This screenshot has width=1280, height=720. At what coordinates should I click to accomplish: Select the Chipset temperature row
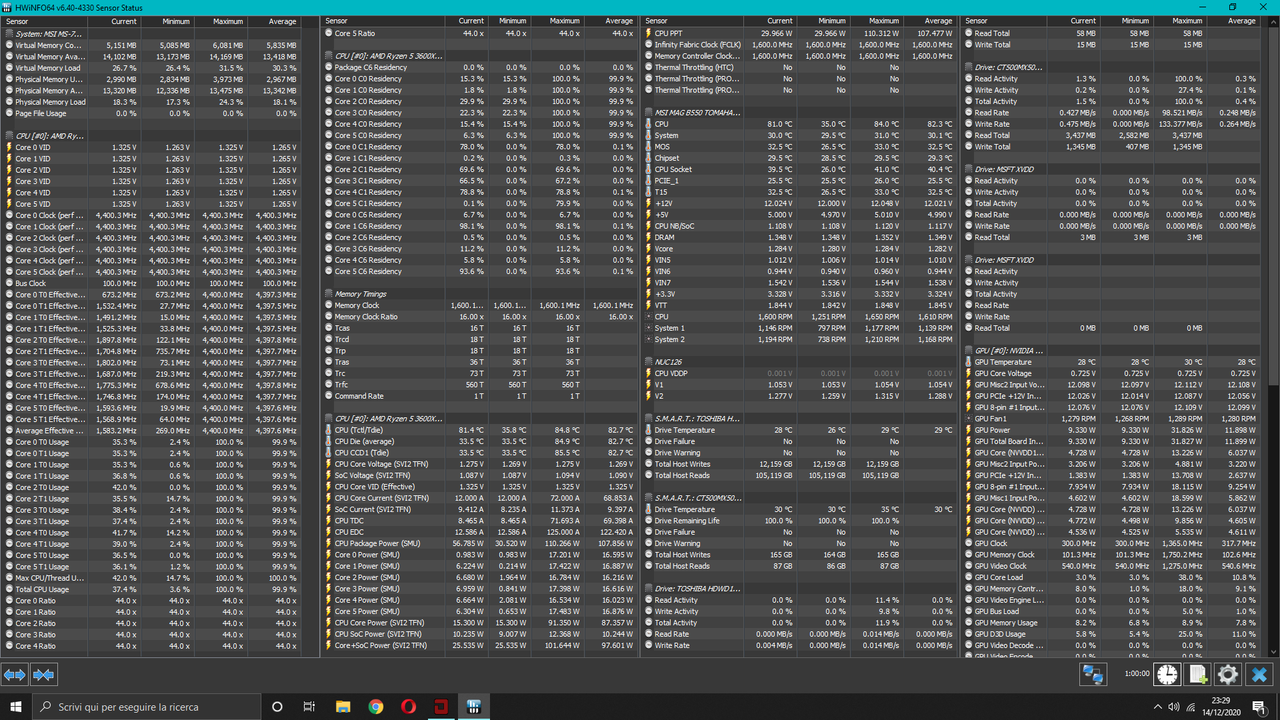pos(799,158)
